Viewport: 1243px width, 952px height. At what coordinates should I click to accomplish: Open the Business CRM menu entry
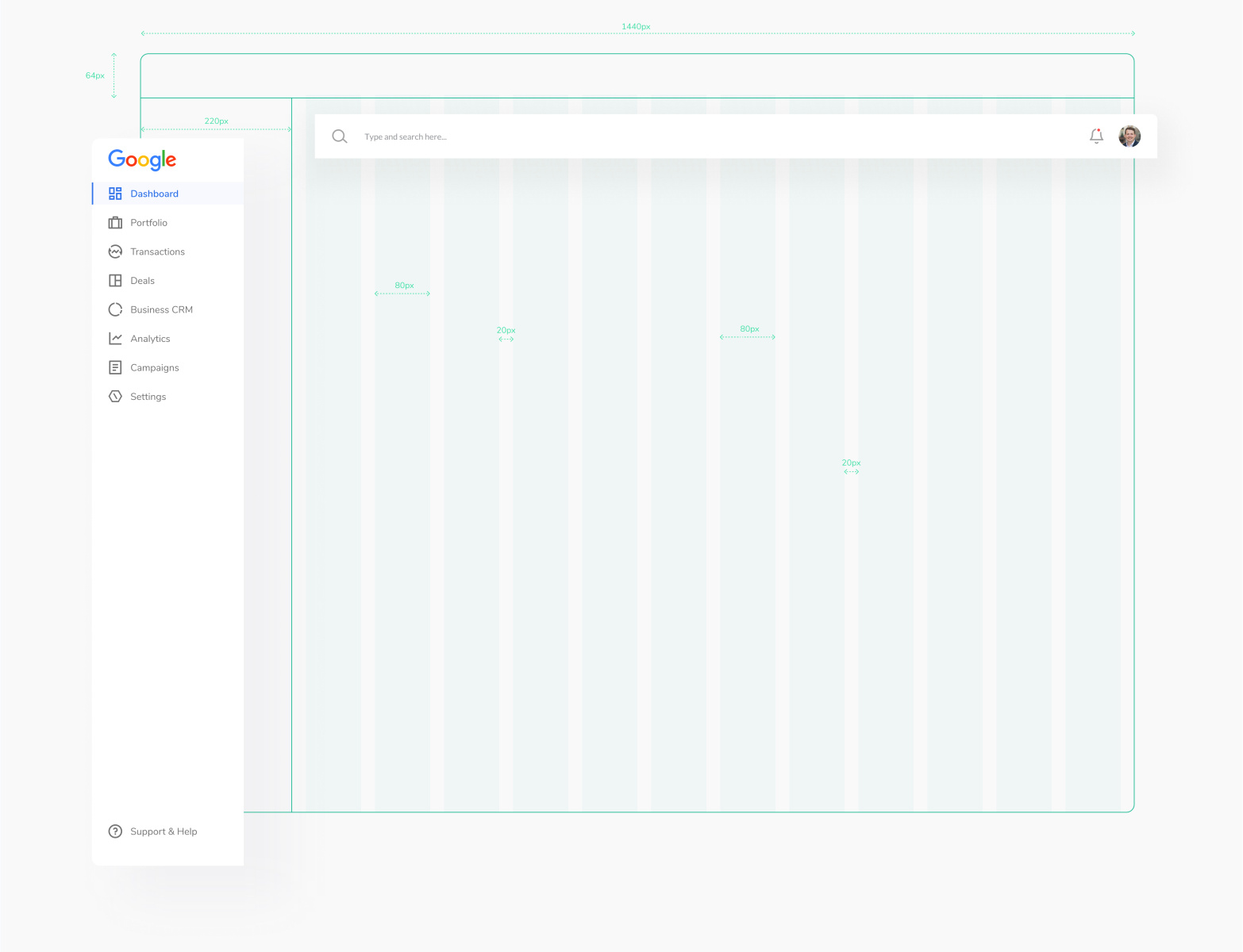pyautogui.click(x=161, y=309)
